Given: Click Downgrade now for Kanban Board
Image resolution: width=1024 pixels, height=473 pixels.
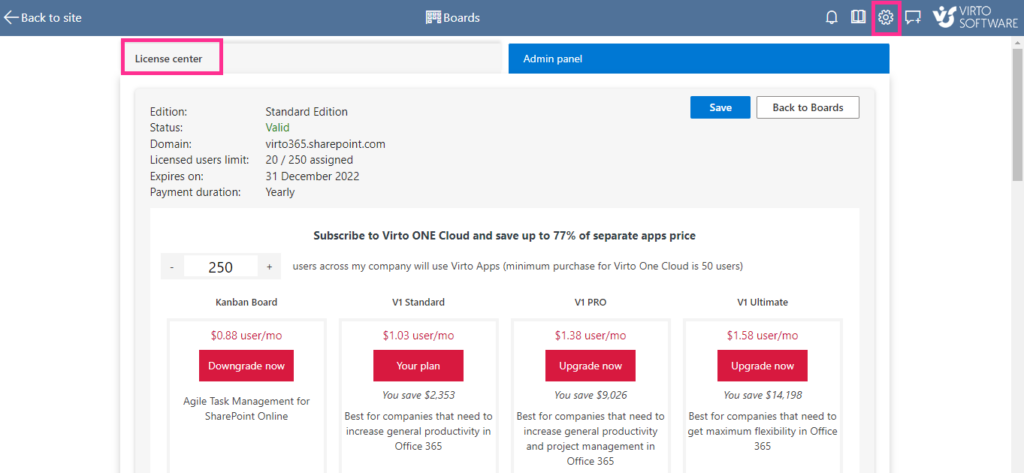Looking at the screenshot, I should [x=247, y=366].
